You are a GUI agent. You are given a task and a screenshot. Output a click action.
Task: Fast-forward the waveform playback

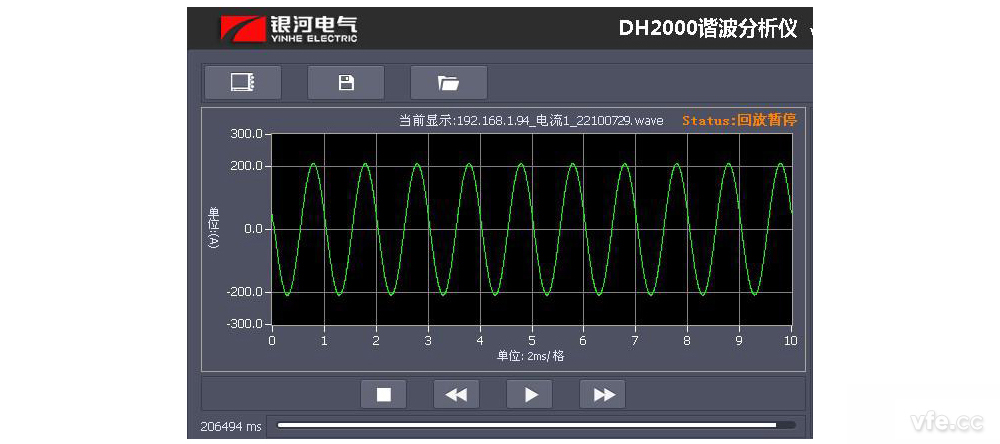tap(603, 394)
